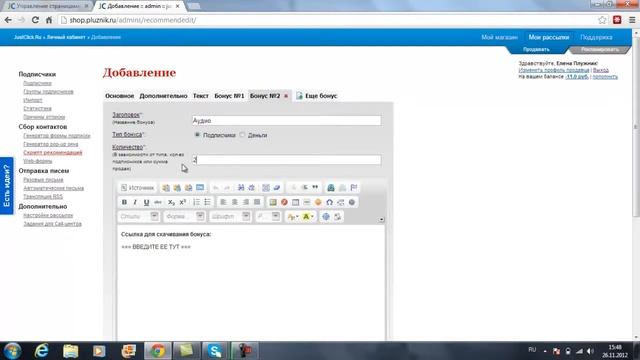This screenshot has height=360, width=640.
Task: Justify text in editor
Action: click(257, 202)
